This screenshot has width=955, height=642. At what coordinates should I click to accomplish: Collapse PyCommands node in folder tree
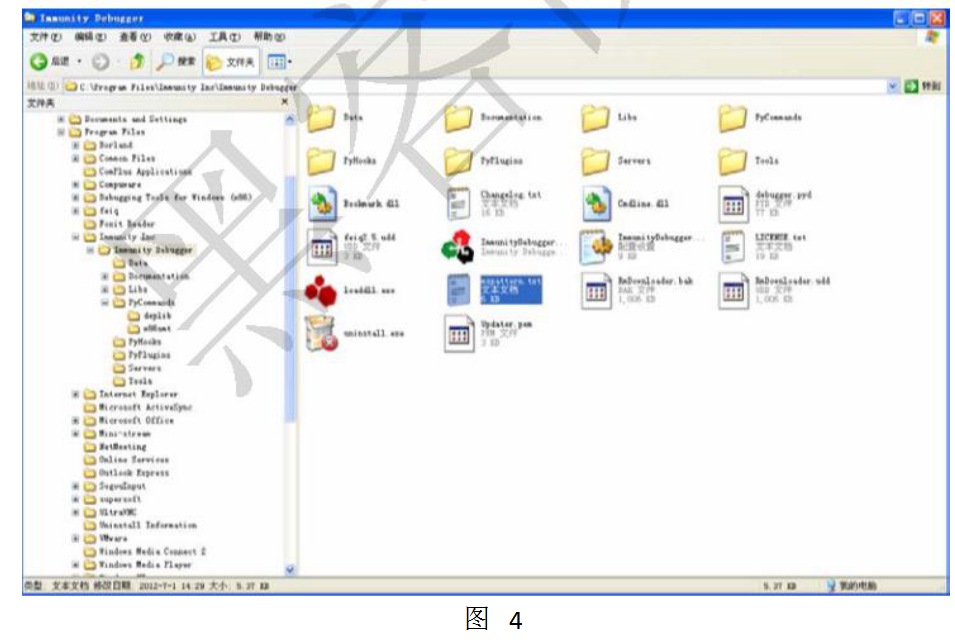(x=105, y=303)
